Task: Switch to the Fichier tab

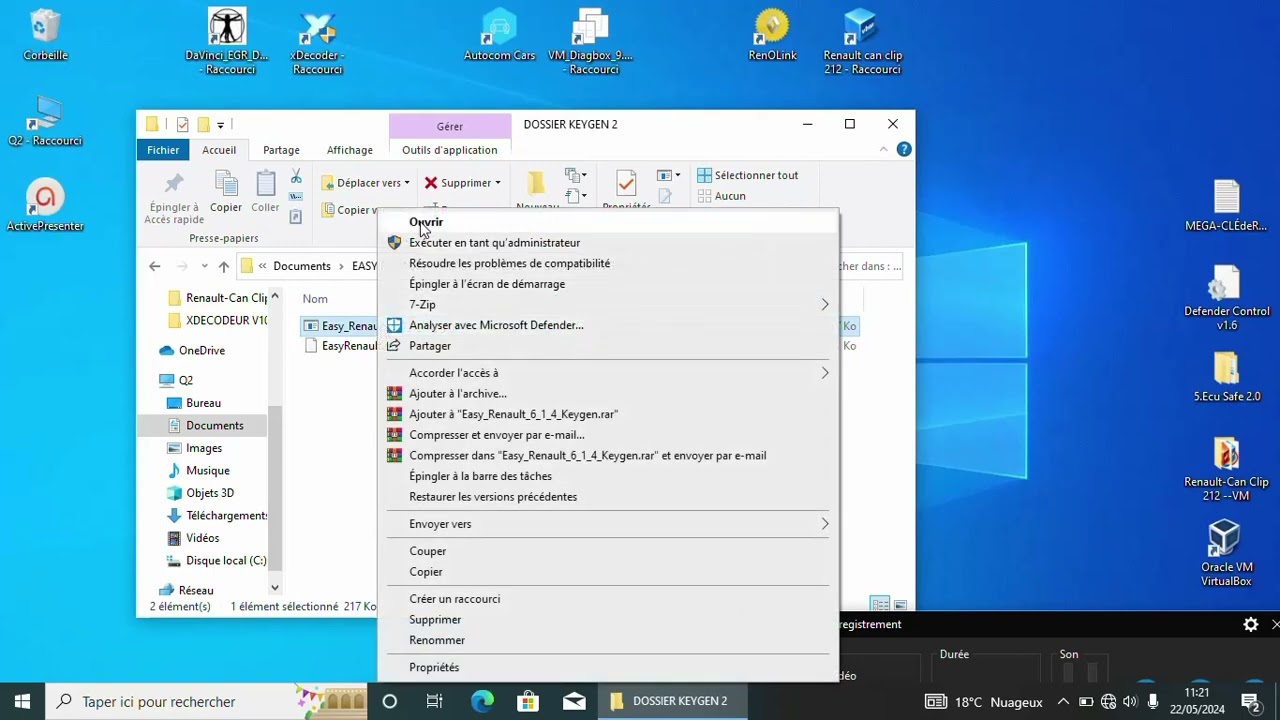Action: (163, 150)
